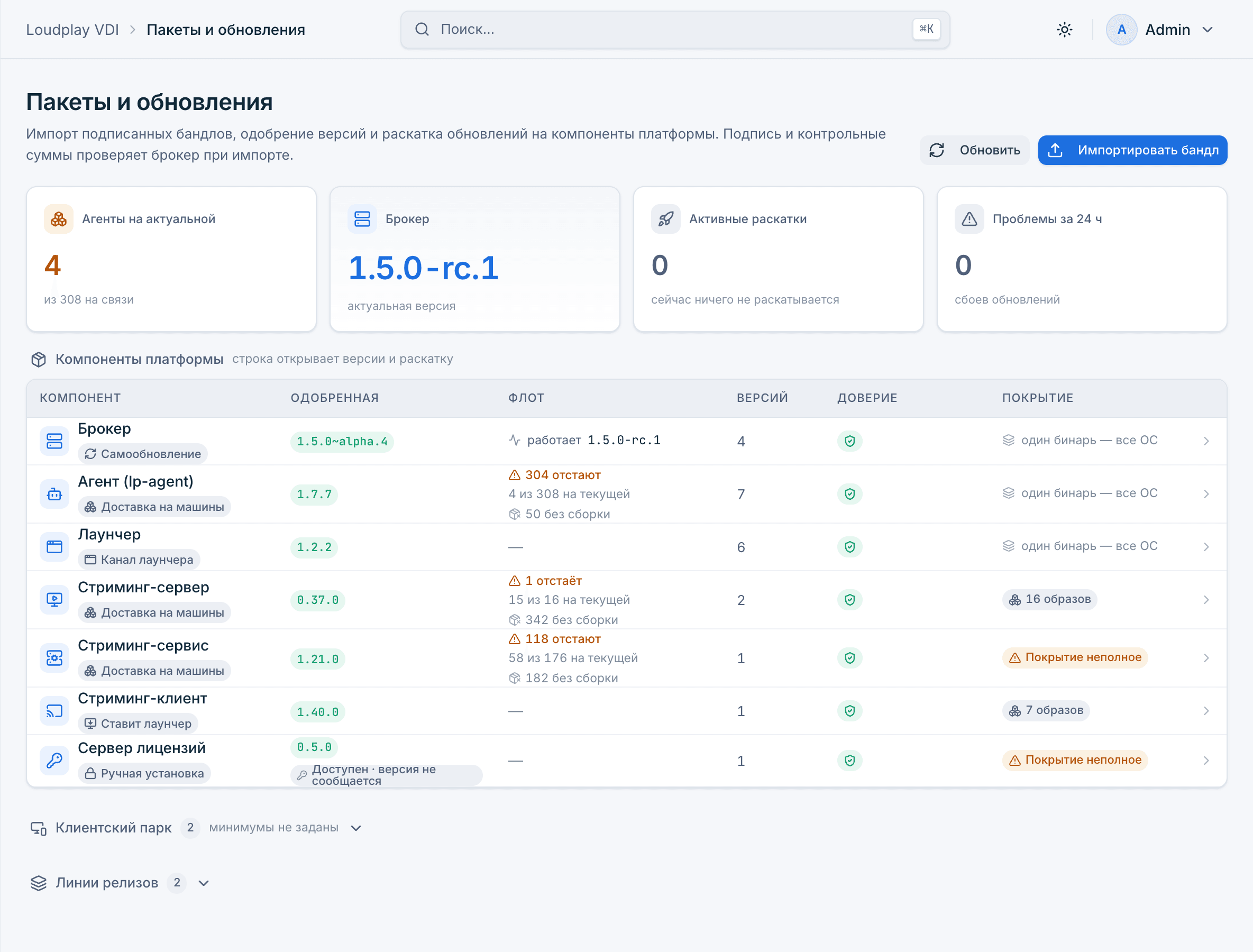The height and width of the screenshot is (952, 1253).
Task: Click the Стриминг-клиент row cast icon
Action: pos(54,711)
